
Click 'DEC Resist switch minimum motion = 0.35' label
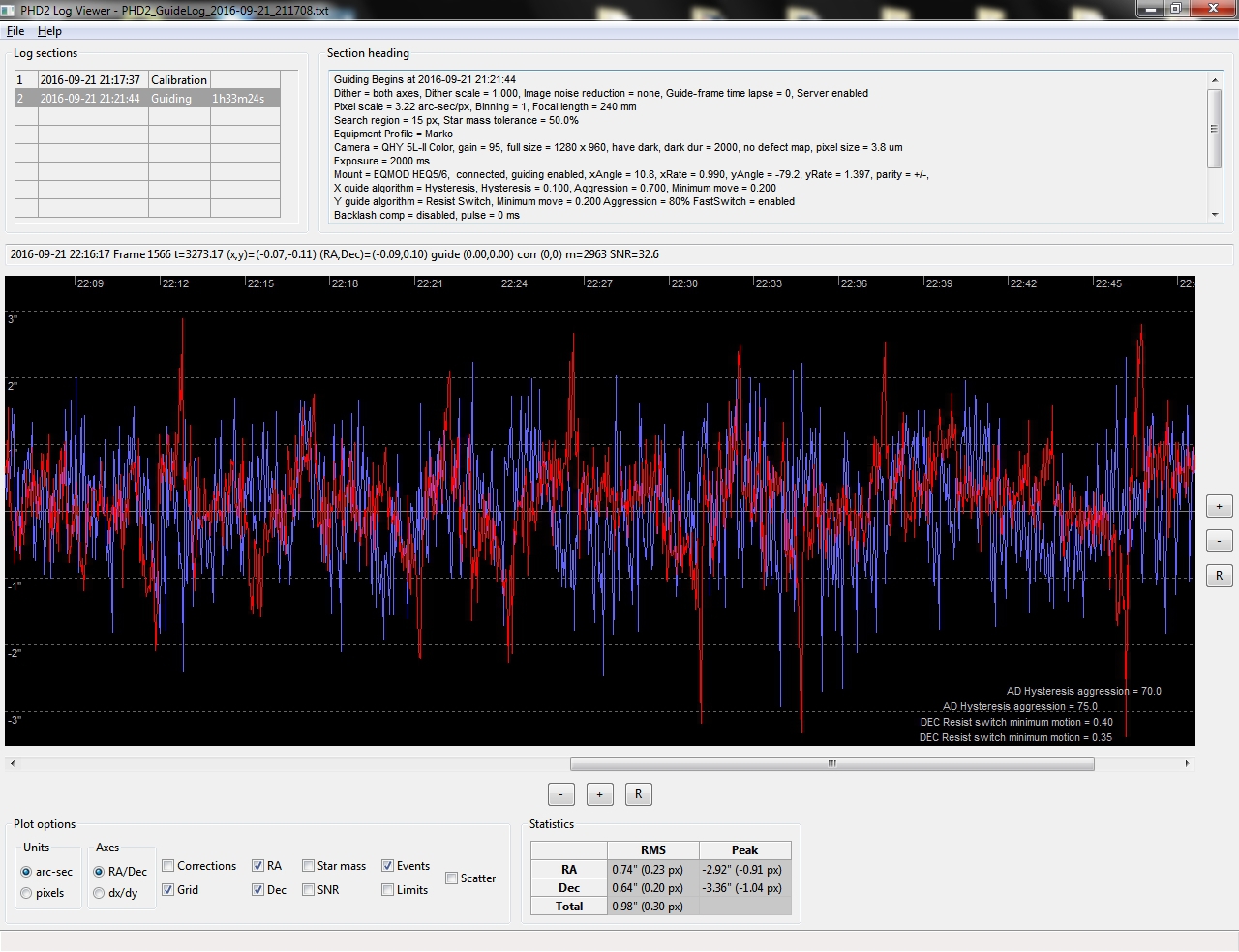click(1015, 737)
